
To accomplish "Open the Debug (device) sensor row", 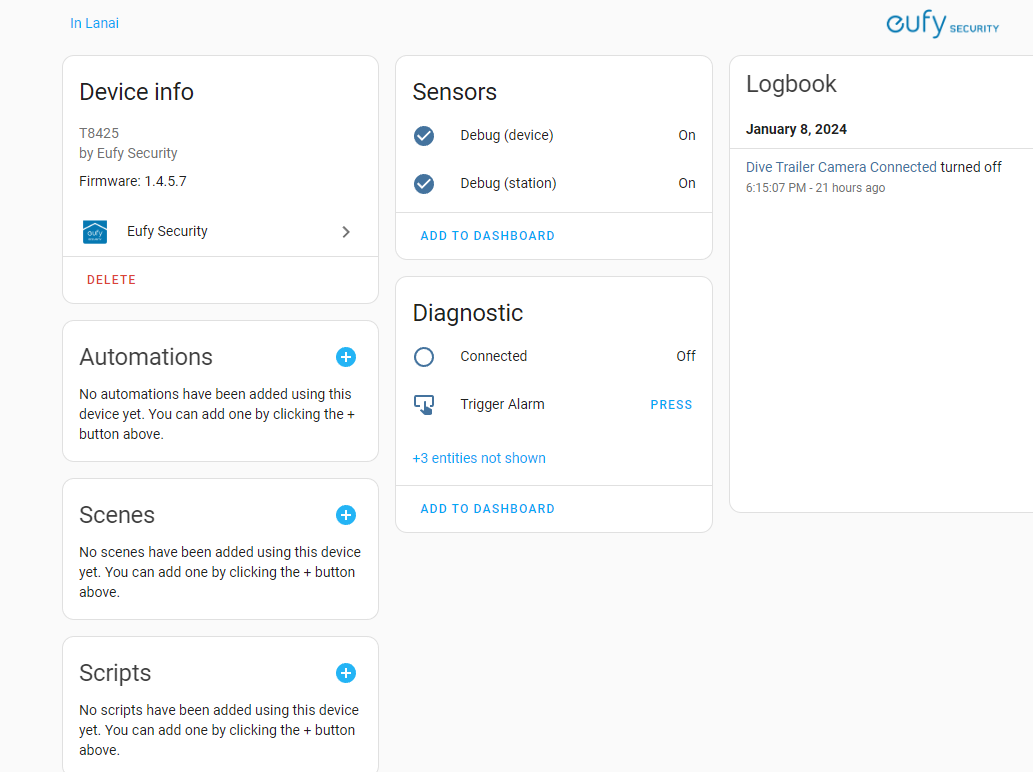I will pyautogui.click(x=554, y=136).
